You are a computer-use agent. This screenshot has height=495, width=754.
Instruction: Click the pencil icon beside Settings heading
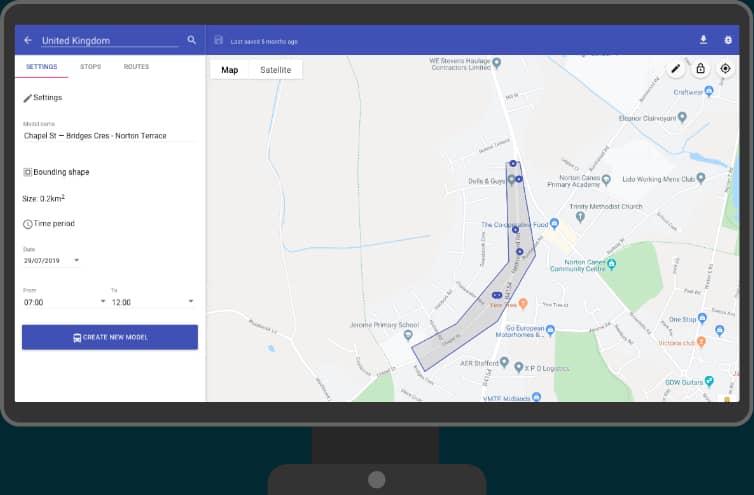click(27, 98)
